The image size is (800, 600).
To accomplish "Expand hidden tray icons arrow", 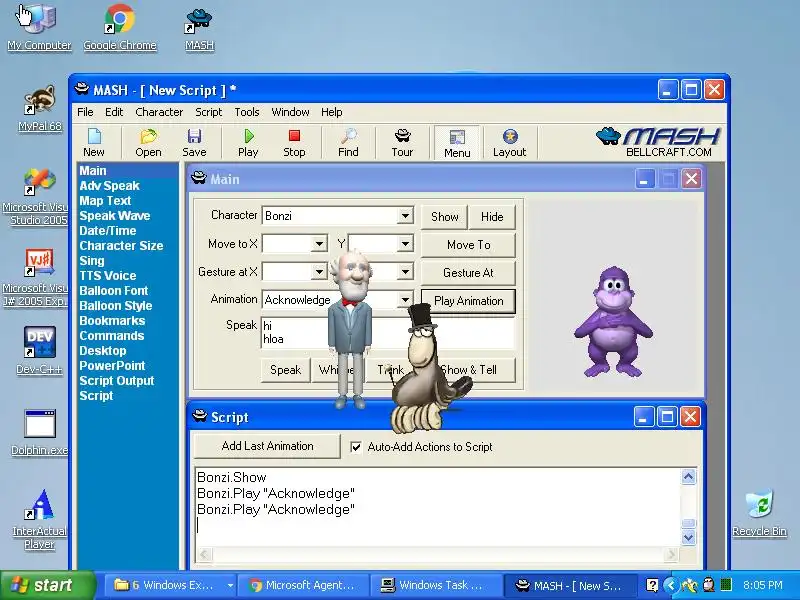I will (x=671, y=585).
